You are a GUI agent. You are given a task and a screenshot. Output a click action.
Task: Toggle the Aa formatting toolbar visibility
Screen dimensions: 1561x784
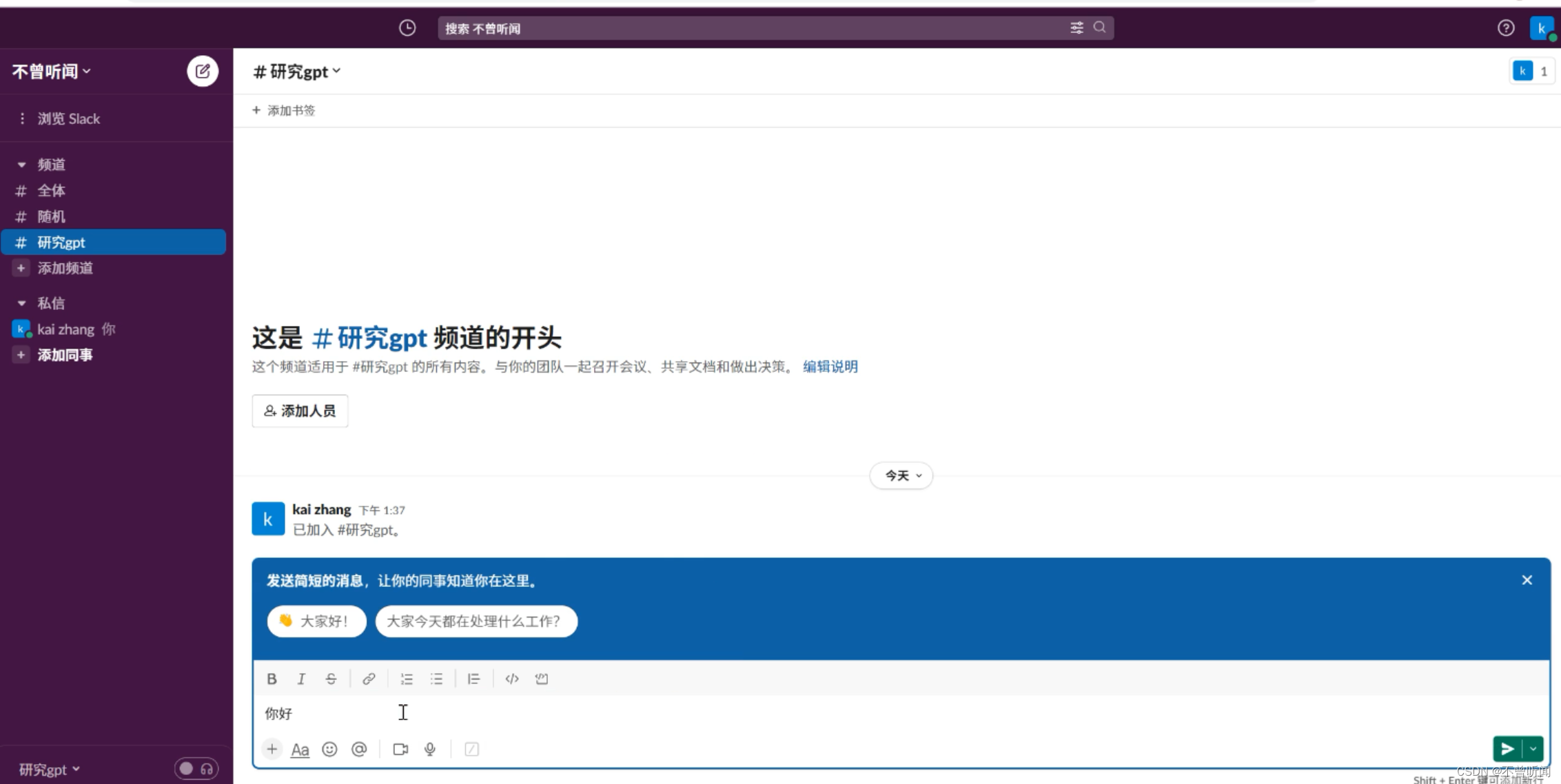pos(300,749)
